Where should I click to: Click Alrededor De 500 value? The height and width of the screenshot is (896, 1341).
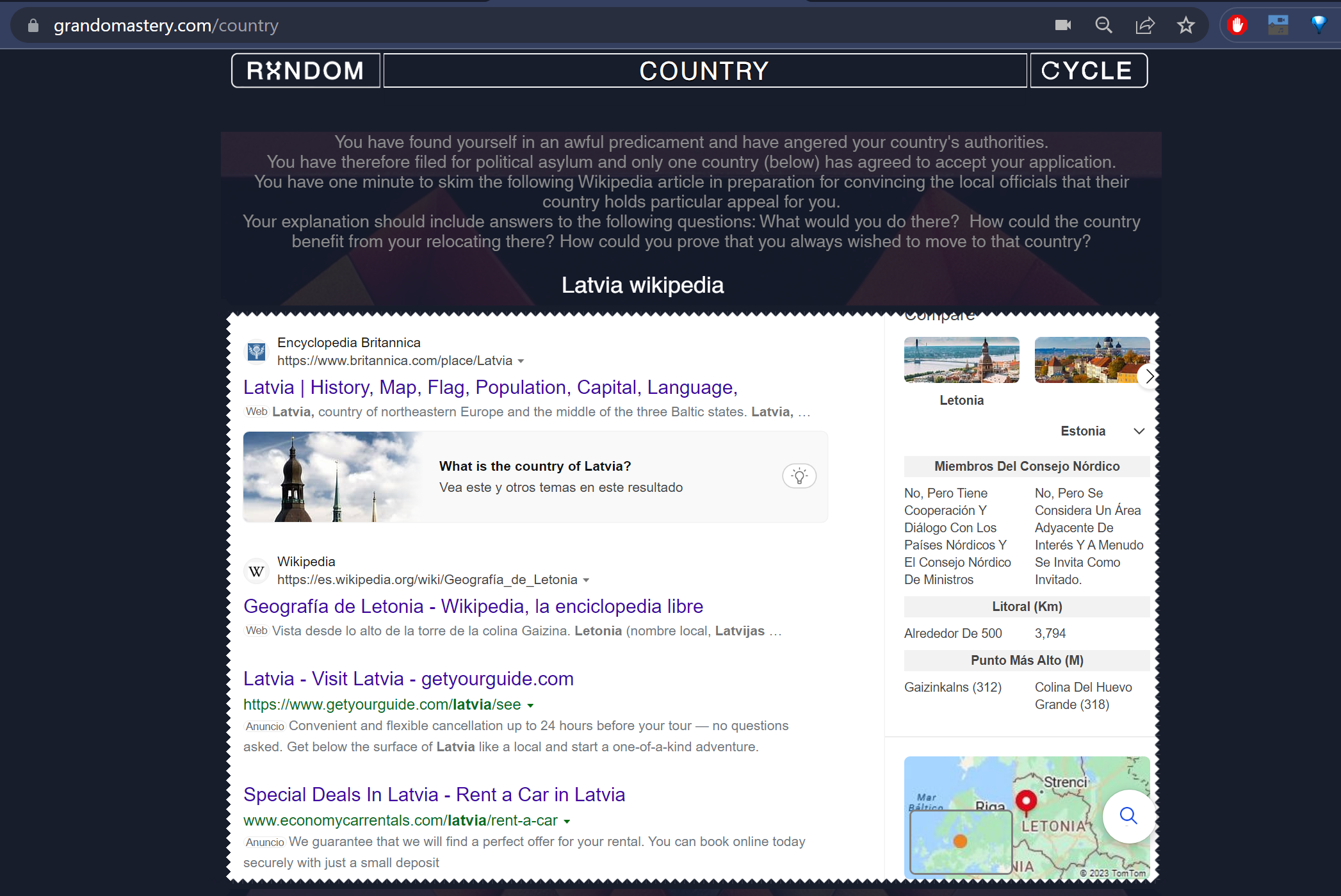[953, 633]
